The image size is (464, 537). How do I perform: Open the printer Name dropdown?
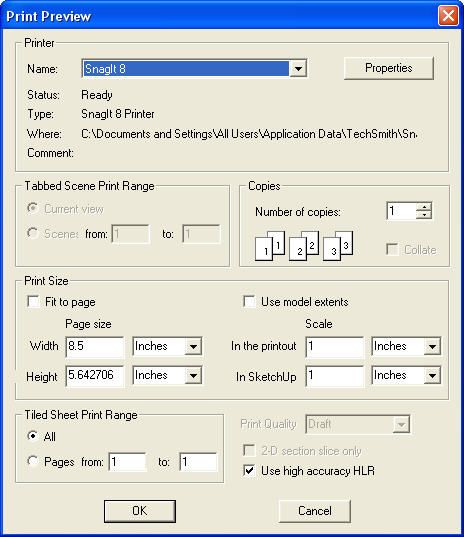coord(298,68)
